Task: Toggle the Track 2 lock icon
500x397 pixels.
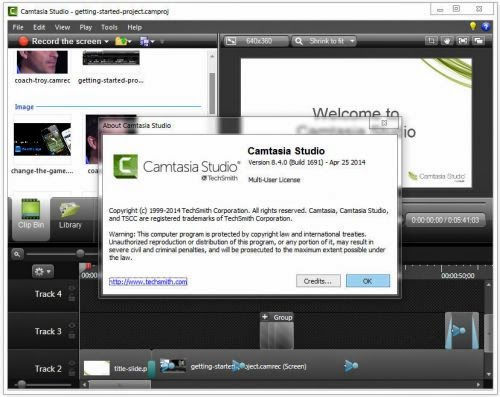Action: (72, 373)
